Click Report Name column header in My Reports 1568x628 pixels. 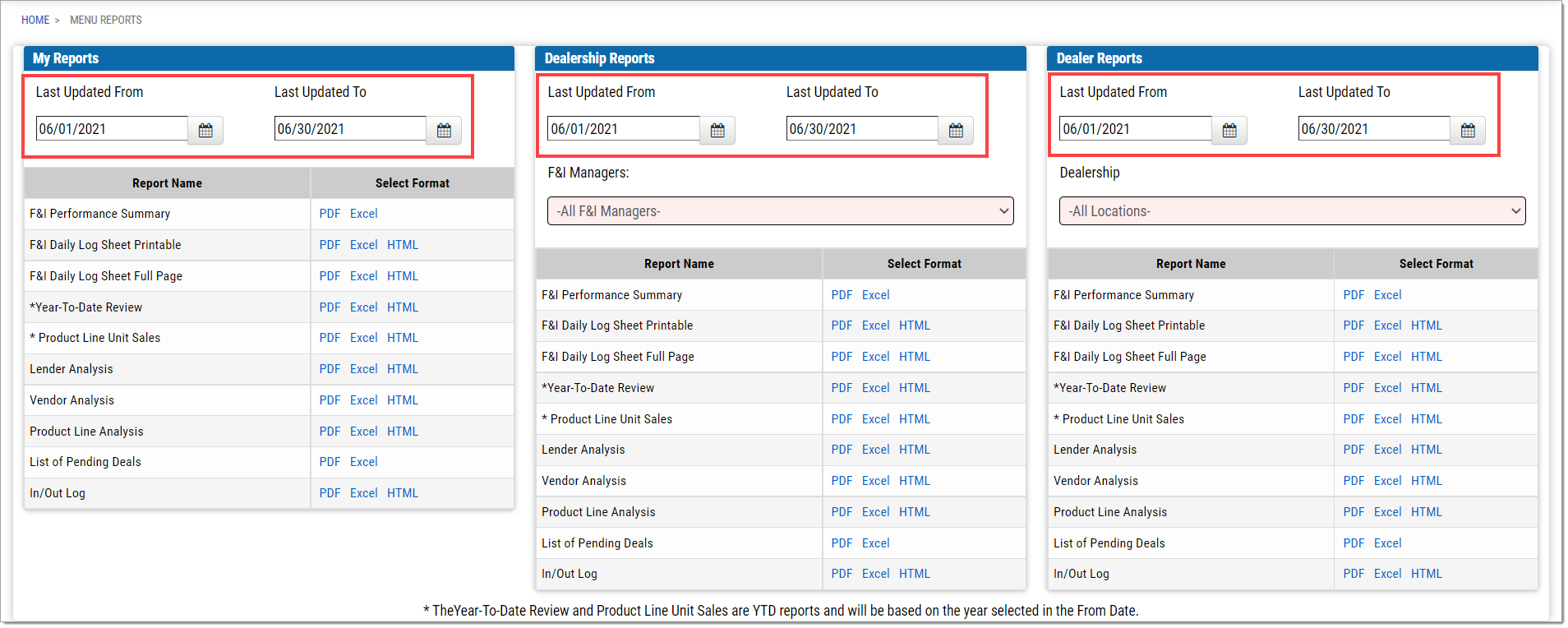pos(167,183)
